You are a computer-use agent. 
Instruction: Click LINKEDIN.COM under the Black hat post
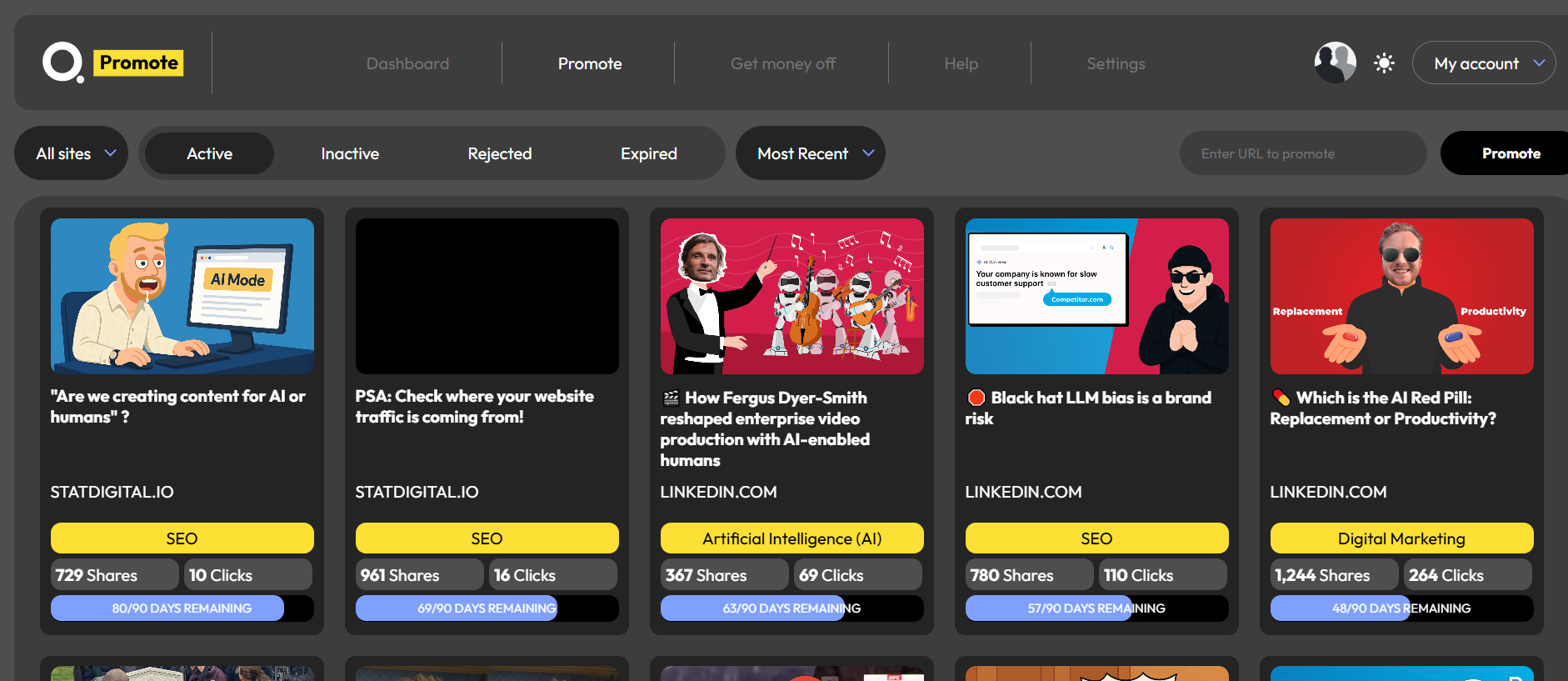1024,492
